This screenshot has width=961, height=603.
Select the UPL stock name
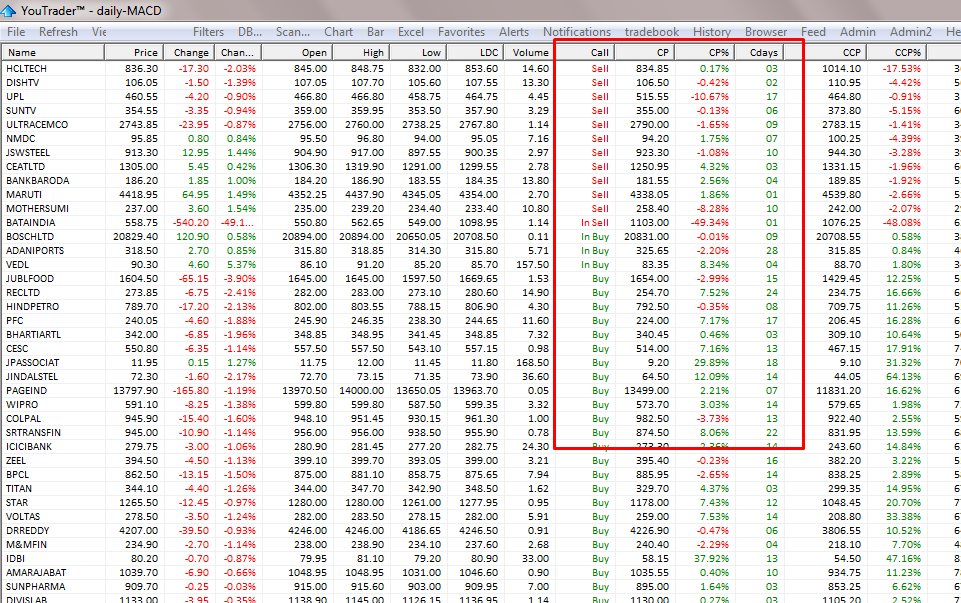click(15, 97)
